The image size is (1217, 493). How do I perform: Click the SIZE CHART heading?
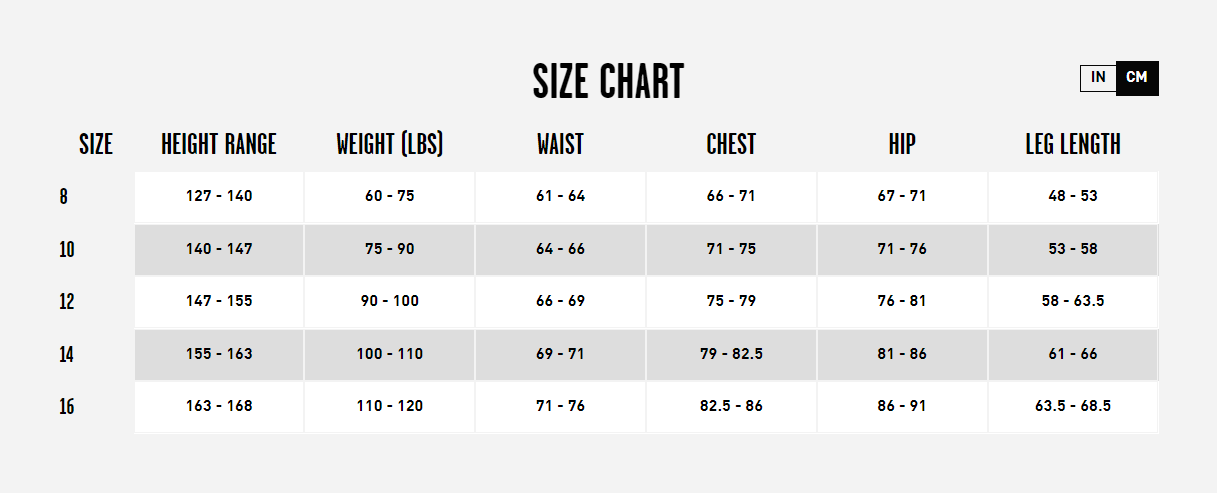pyautogui.click(x=608, y=82)
